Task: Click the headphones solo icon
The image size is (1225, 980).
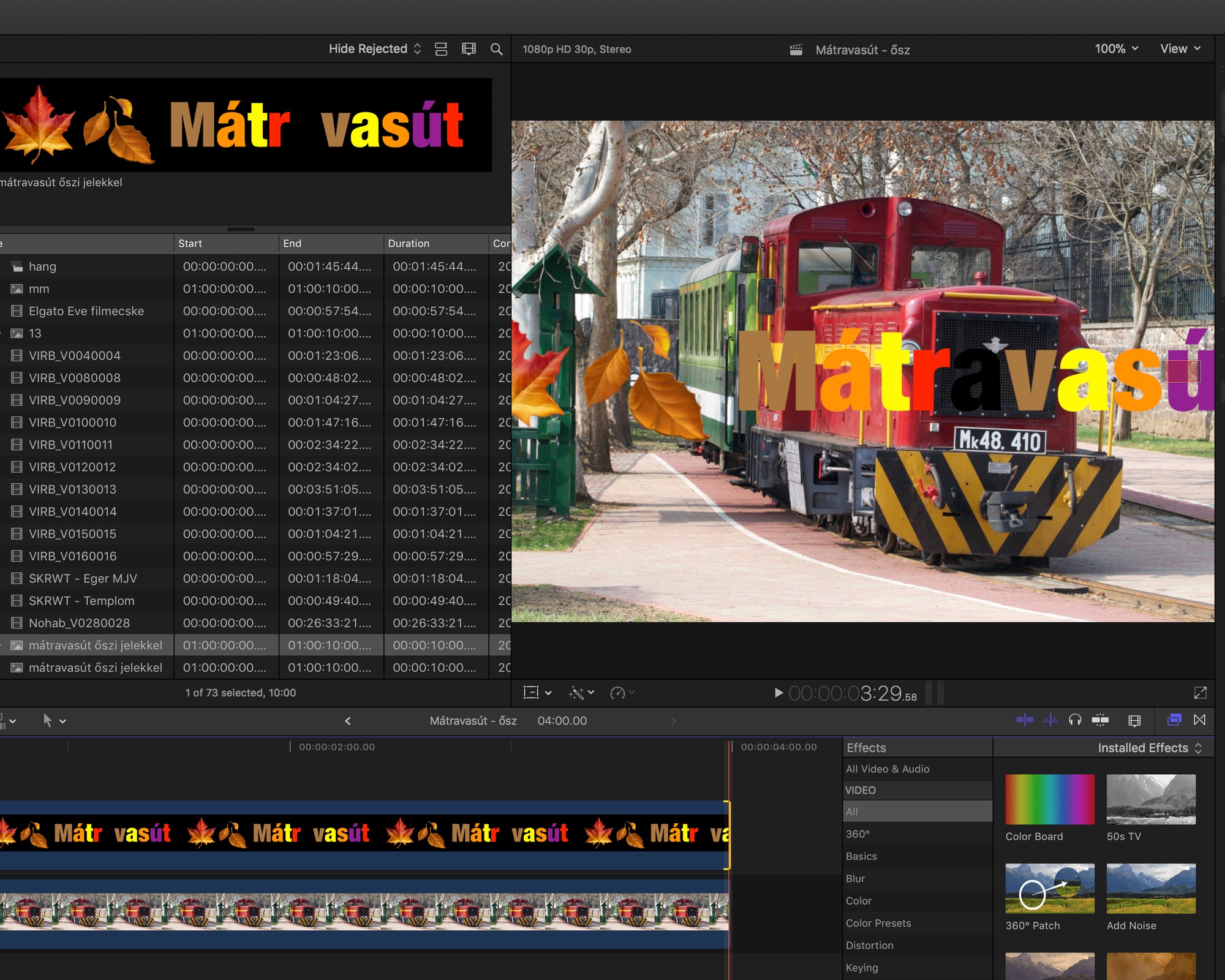Action: coord(1075,720)
